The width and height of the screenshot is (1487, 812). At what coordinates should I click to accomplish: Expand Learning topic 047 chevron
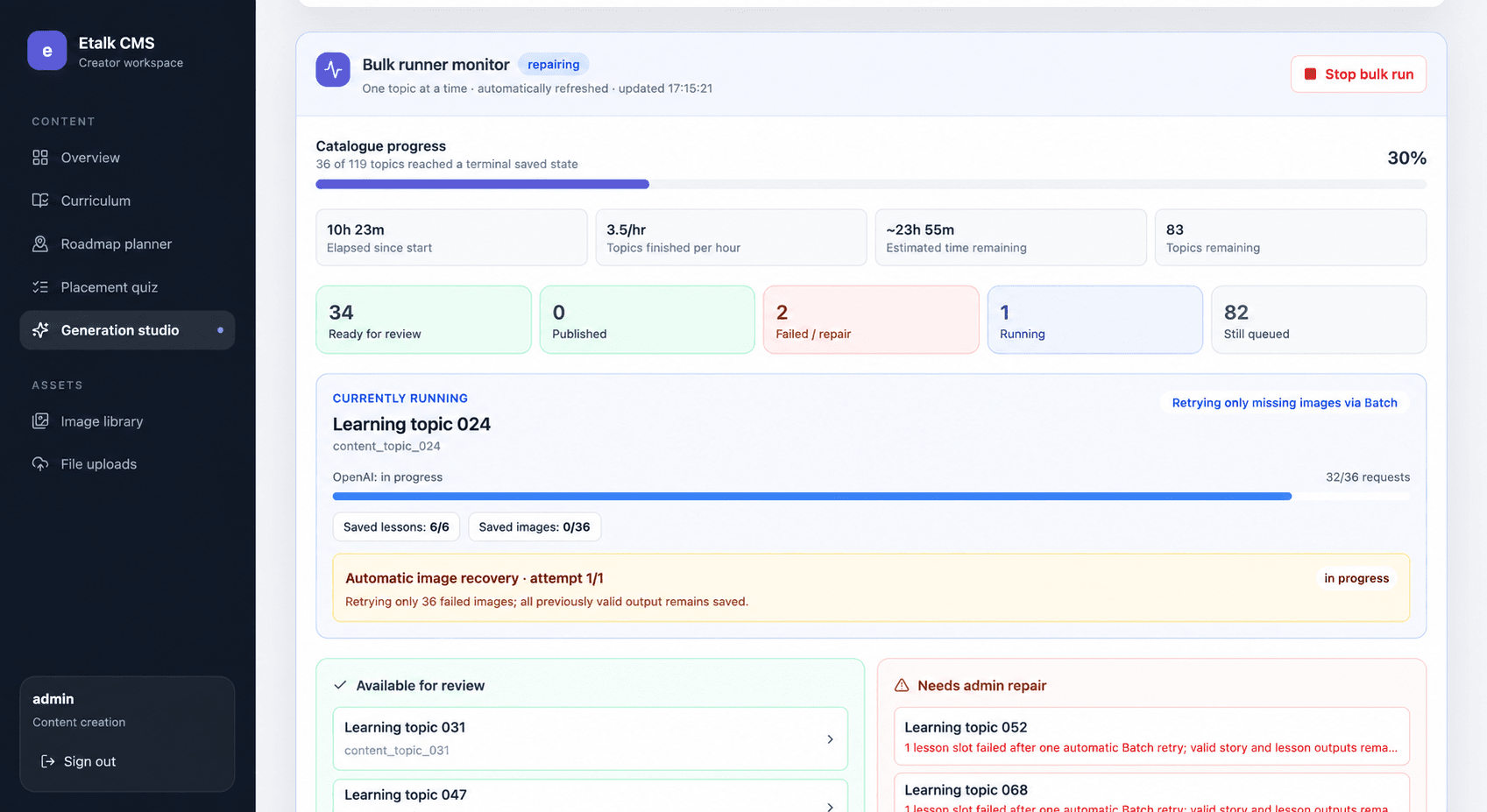830,806
